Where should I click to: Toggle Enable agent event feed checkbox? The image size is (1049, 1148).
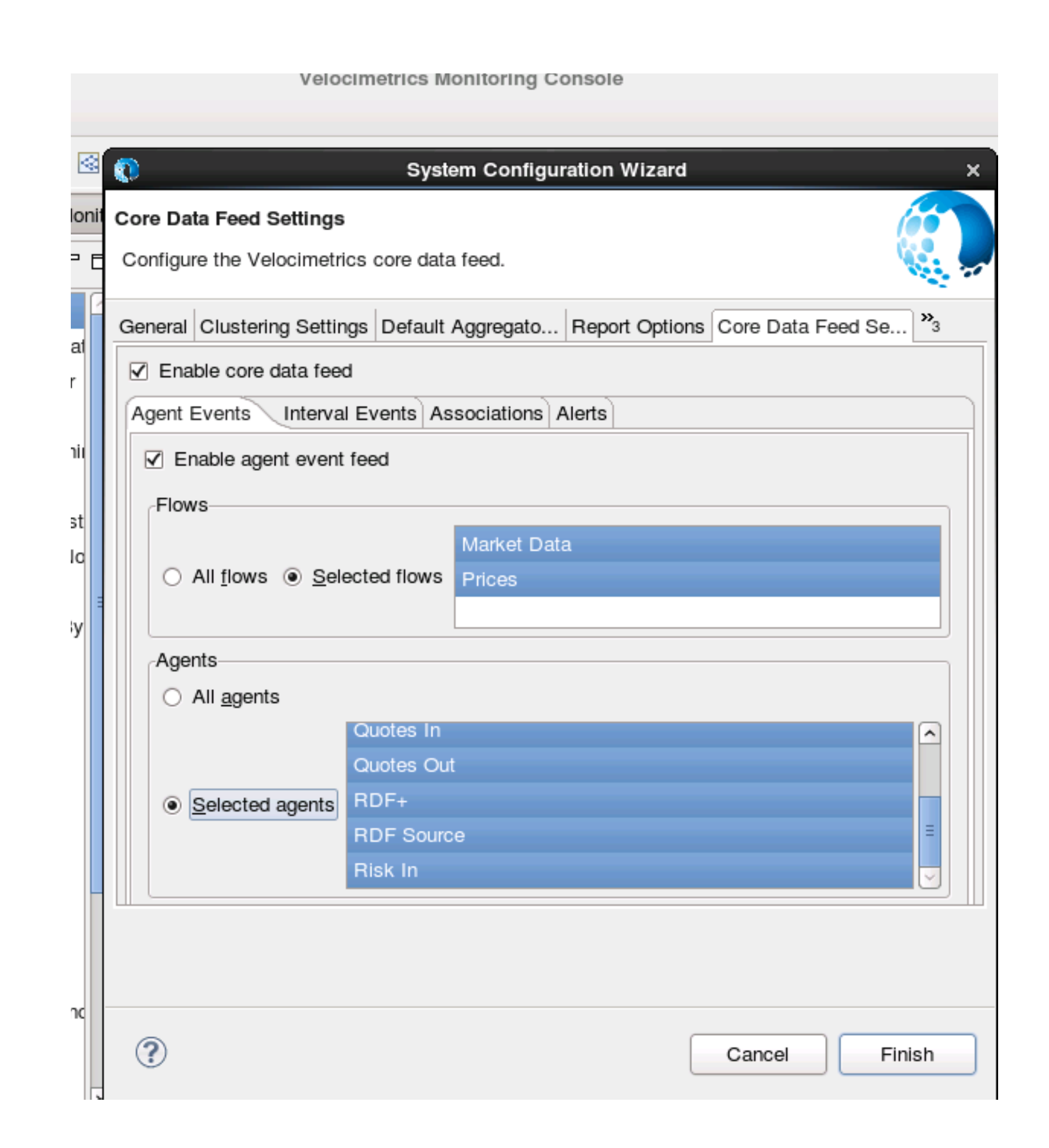click(154, 459)
